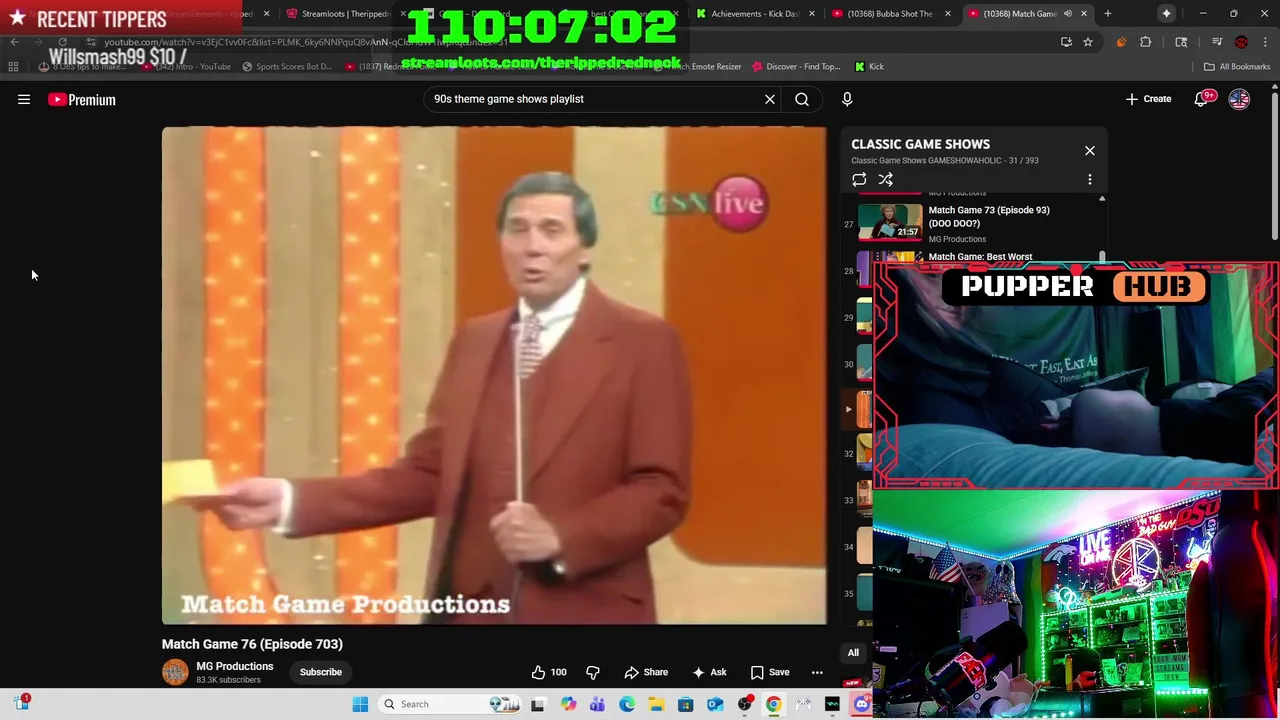Open the MG Productions channel name link
This screenshot has height=720, width=1280.
coord(235,666)
